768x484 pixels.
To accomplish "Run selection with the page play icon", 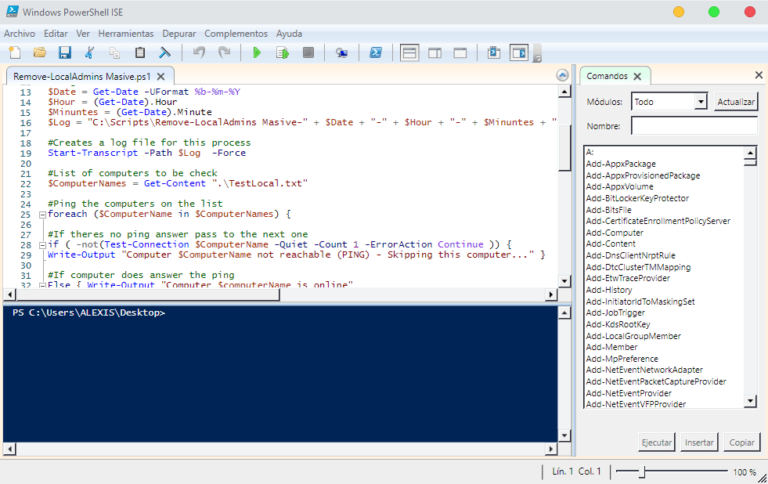I will click(x=282, y=52).
